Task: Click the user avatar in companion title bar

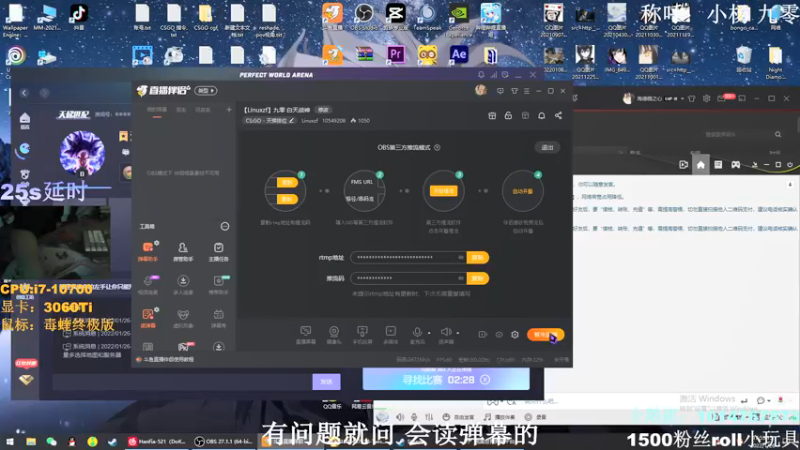Action: tap(480, 90)
